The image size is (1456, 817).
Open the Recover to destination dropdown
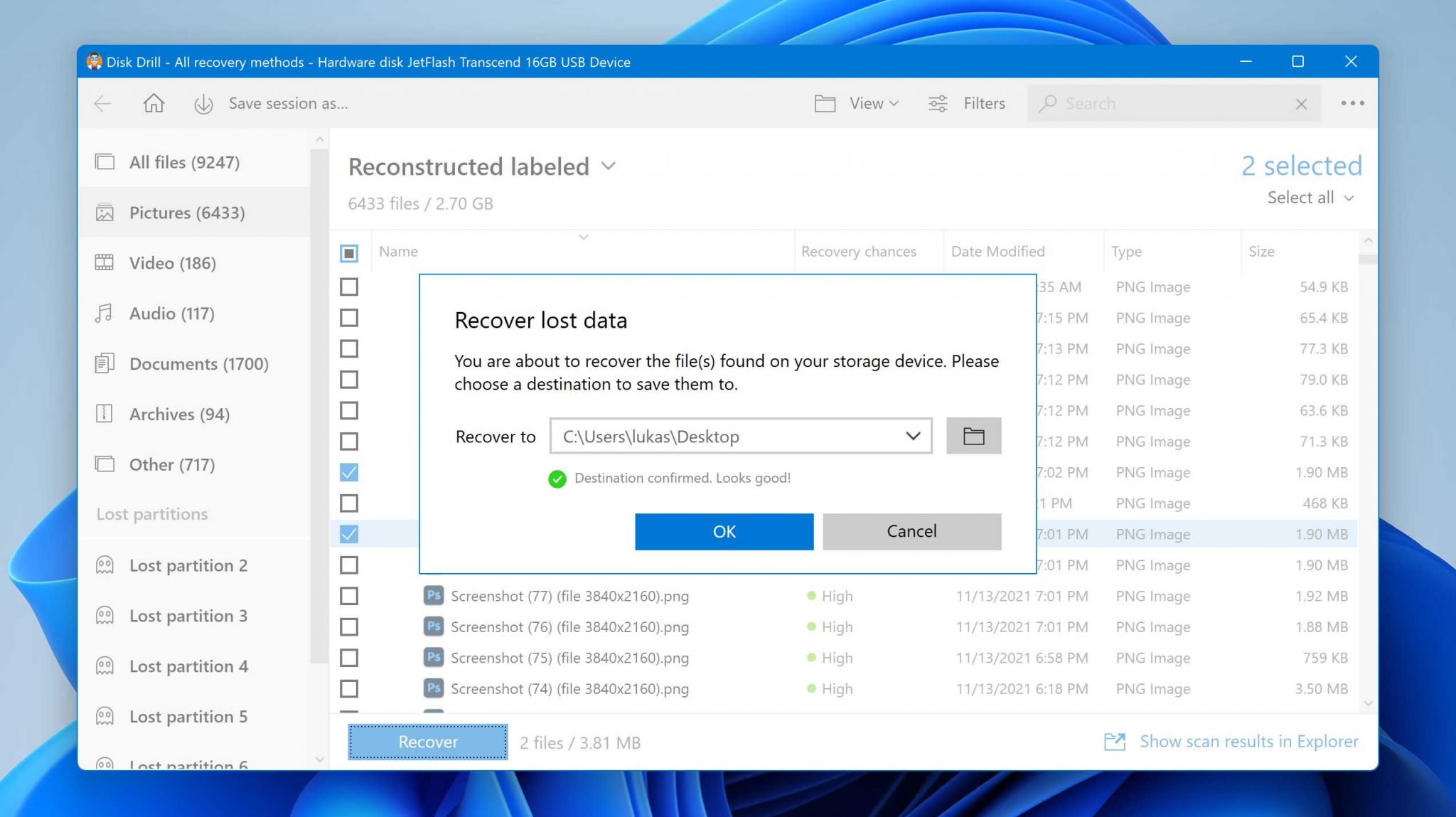[911, 436]
